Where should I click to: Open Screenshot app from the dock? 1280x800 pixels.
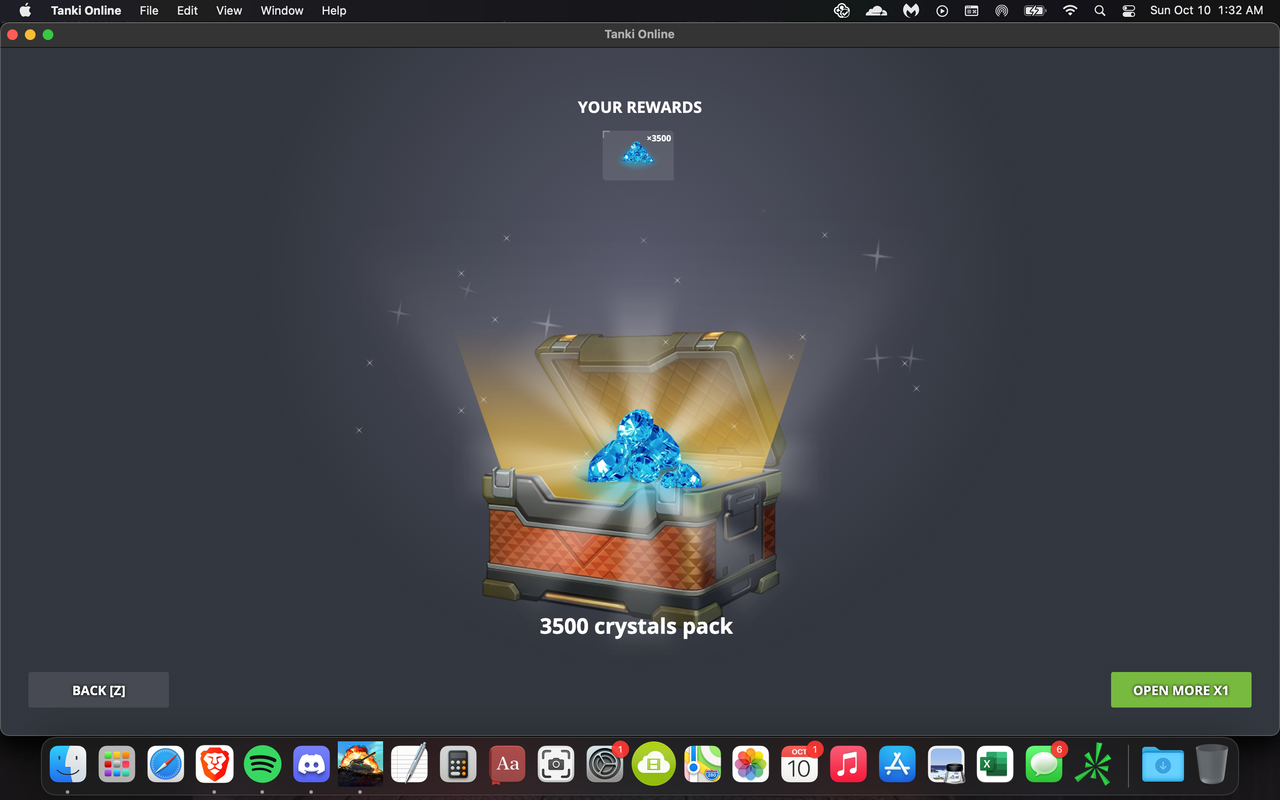pyautogui.click(x=556, y=764)
